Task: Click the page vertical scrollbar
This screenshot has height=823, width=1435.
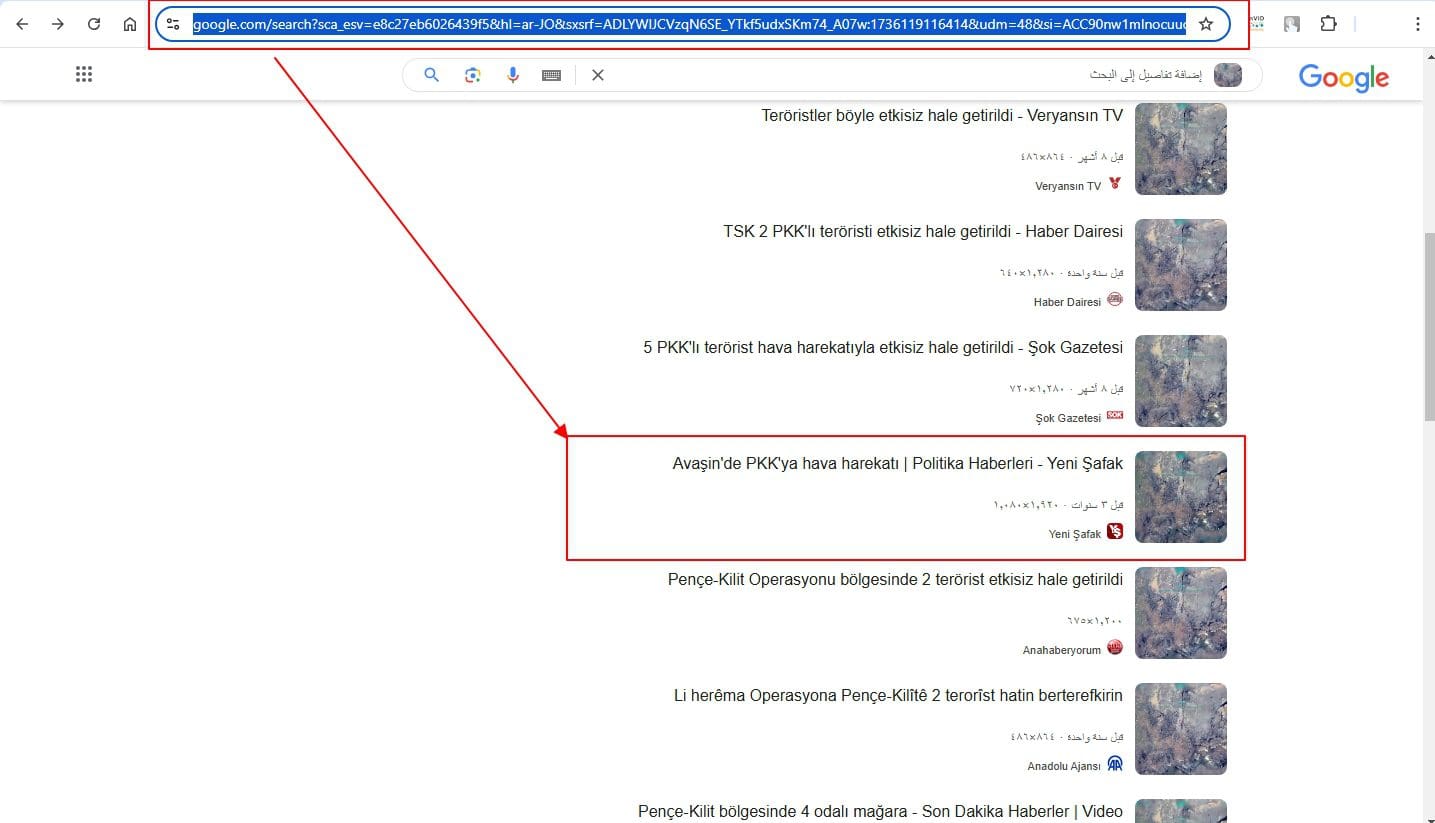Action: (1428, 330)
